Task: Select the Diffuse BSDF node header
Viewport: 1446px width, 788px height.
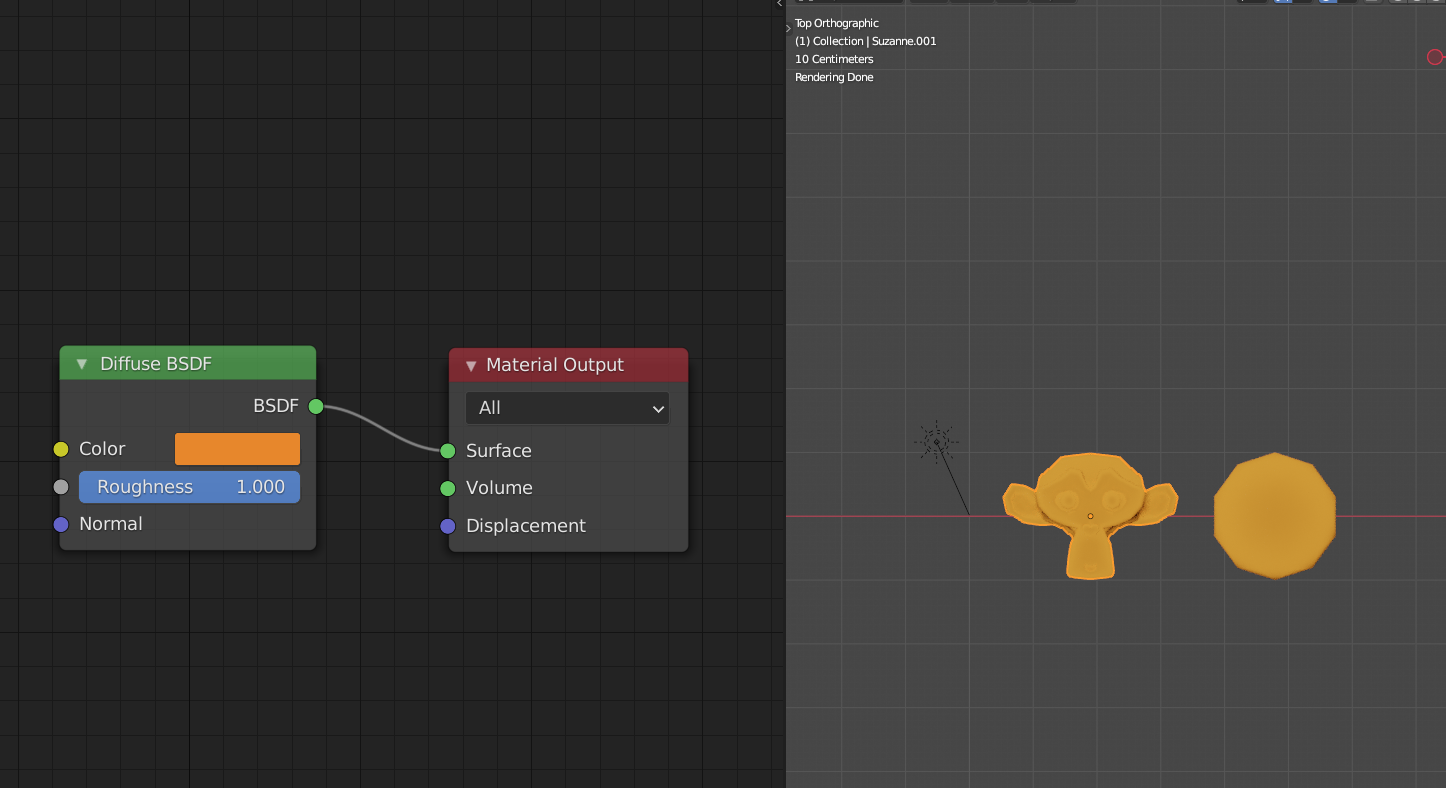Action: (188, 364)
